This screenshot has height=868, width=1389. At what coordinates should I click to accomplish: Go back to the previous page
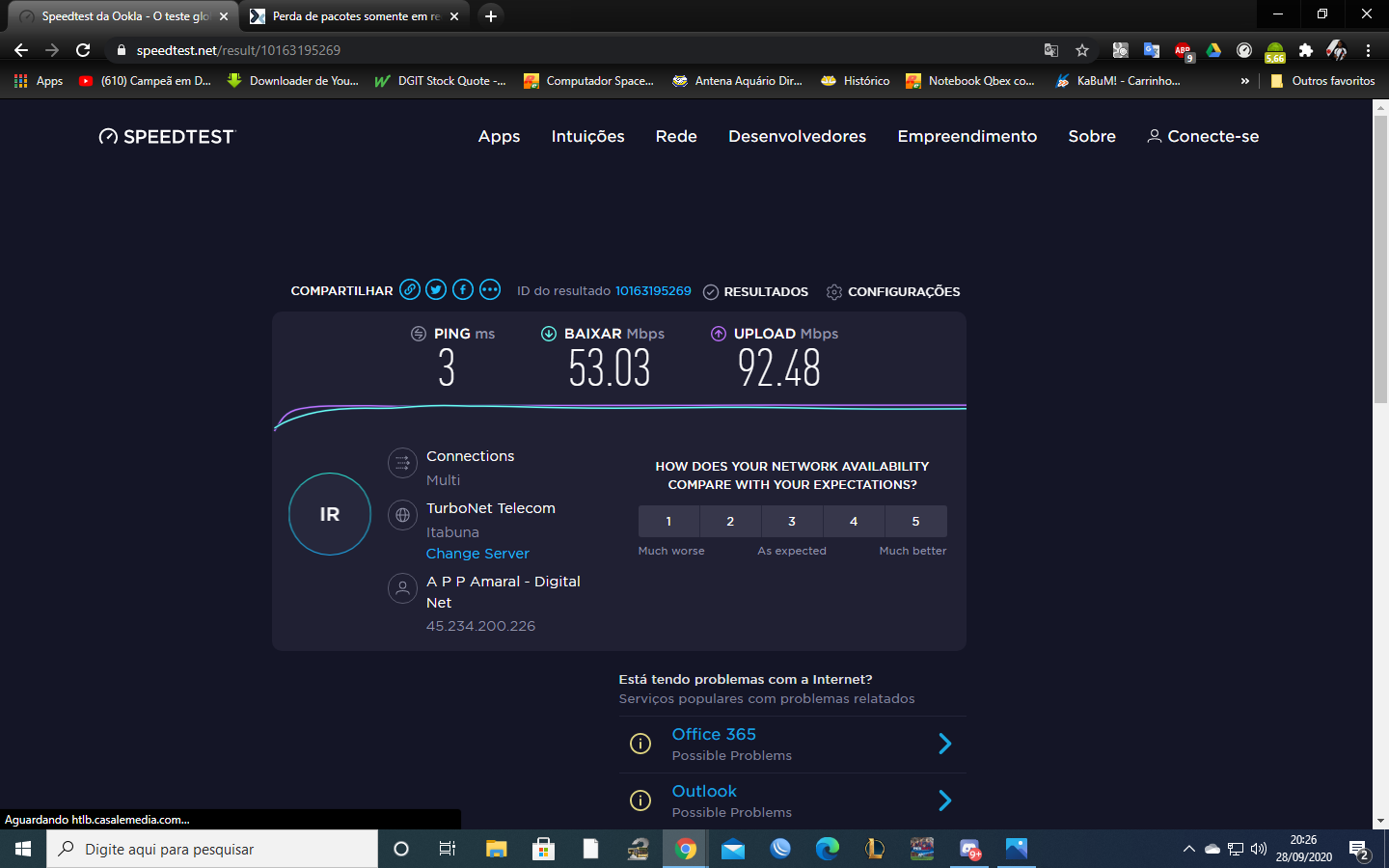click(x=21, y=50)
